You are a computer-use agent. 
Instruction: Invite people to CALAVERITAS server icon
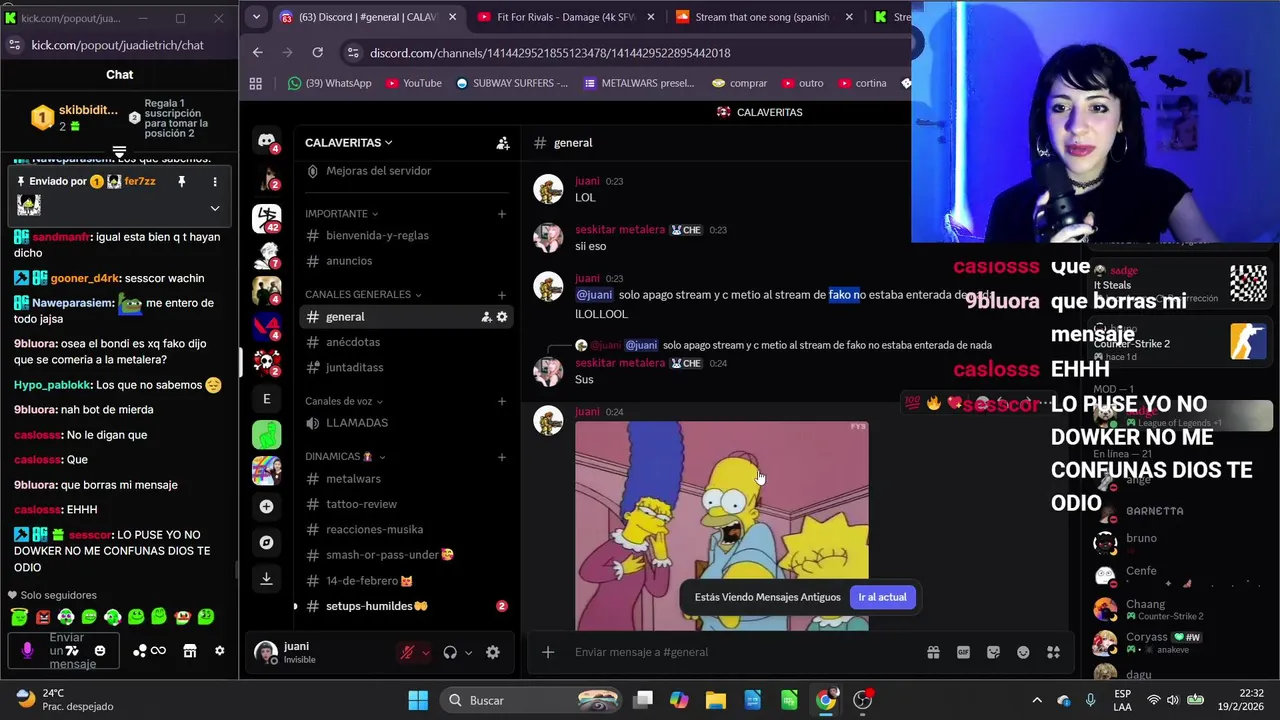503,143
